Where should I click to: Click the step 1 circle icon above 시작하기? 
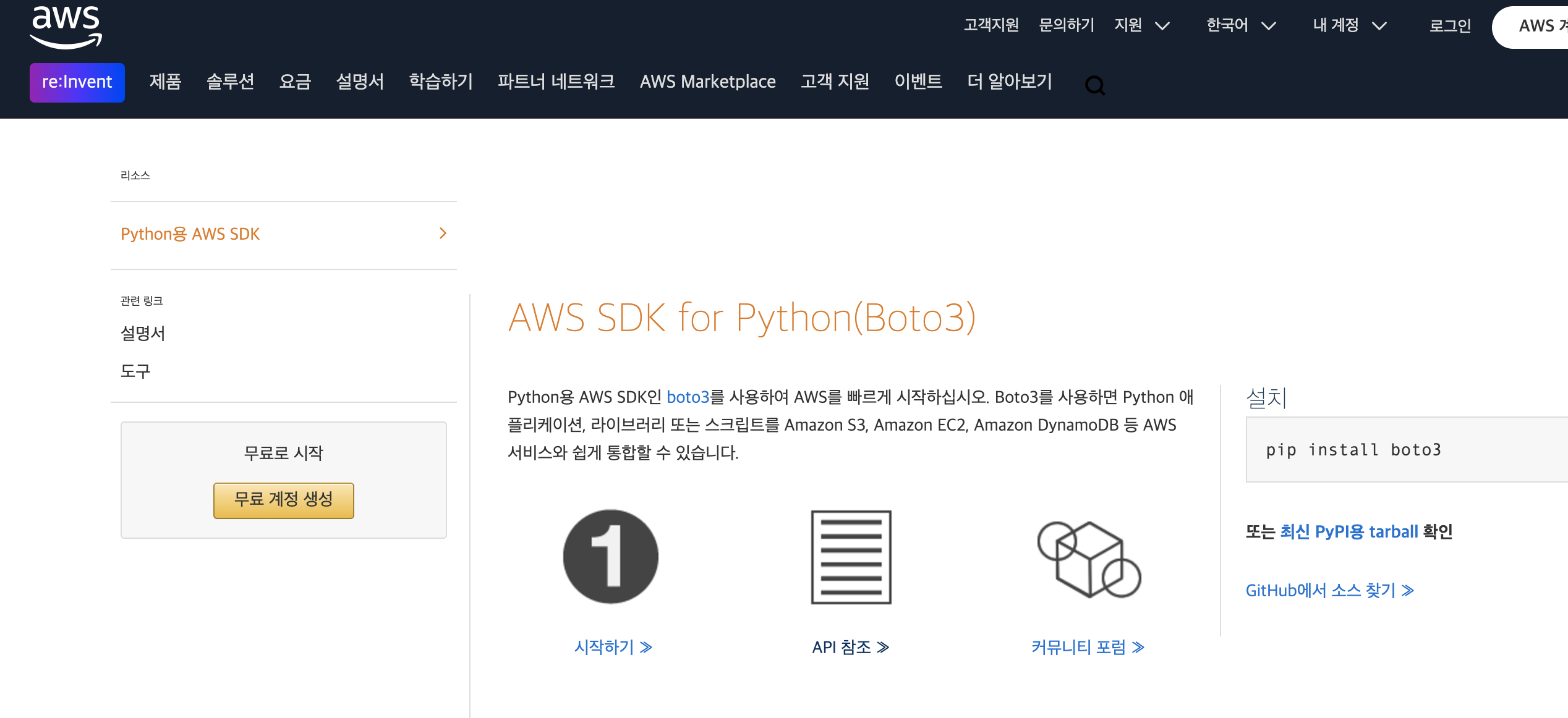click(610, 555)
